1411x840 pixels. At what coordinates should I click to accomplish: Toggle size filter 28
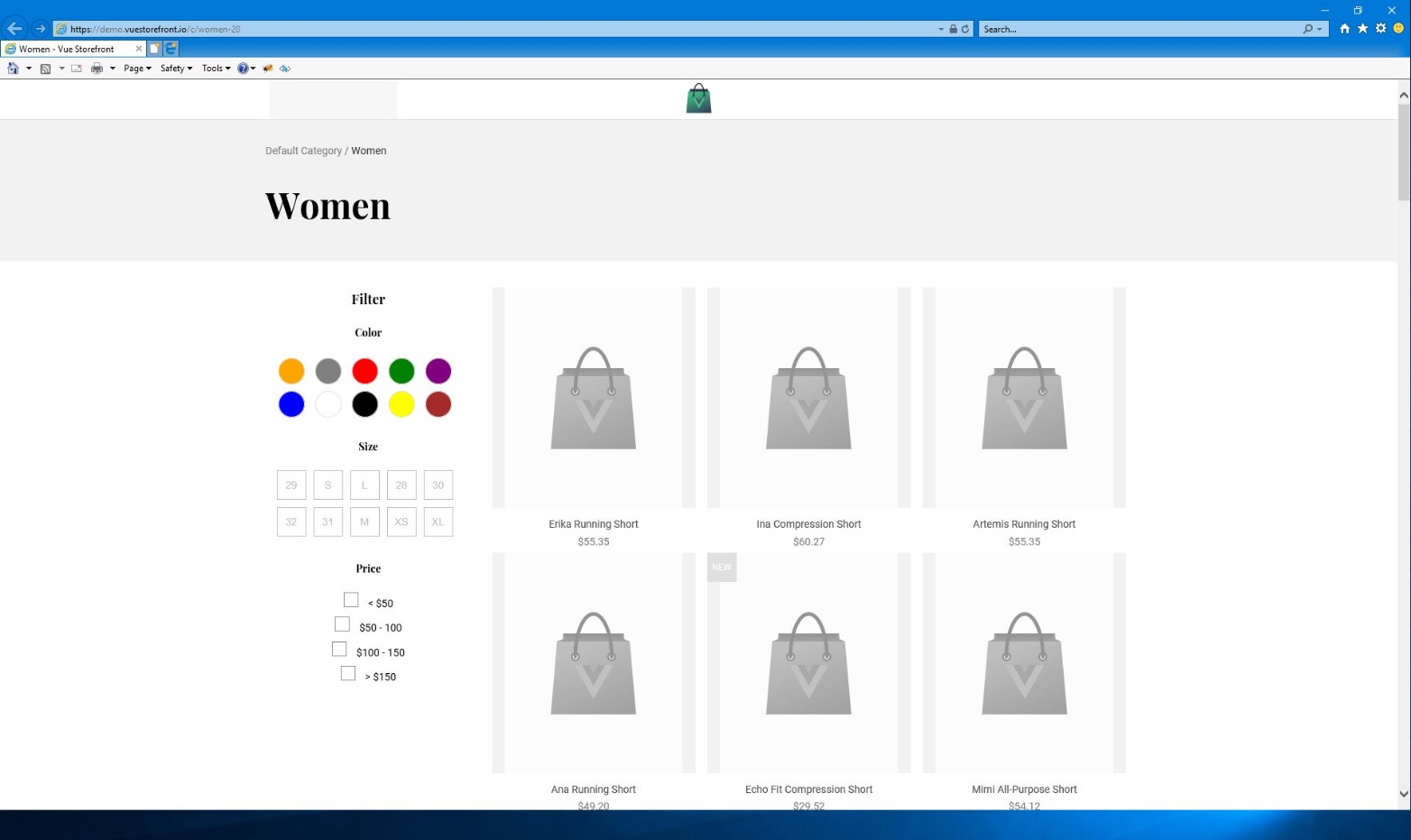(401, 485)
